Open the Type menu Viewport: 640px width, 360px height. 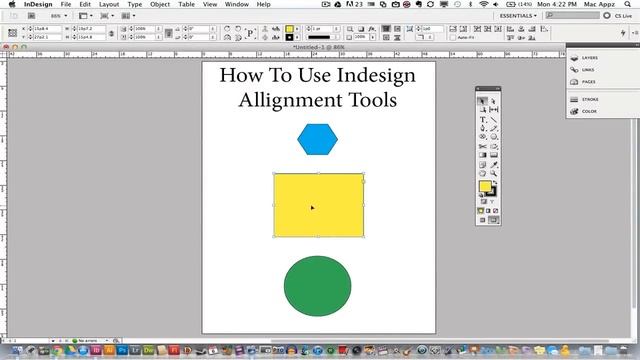click(135, 4)
